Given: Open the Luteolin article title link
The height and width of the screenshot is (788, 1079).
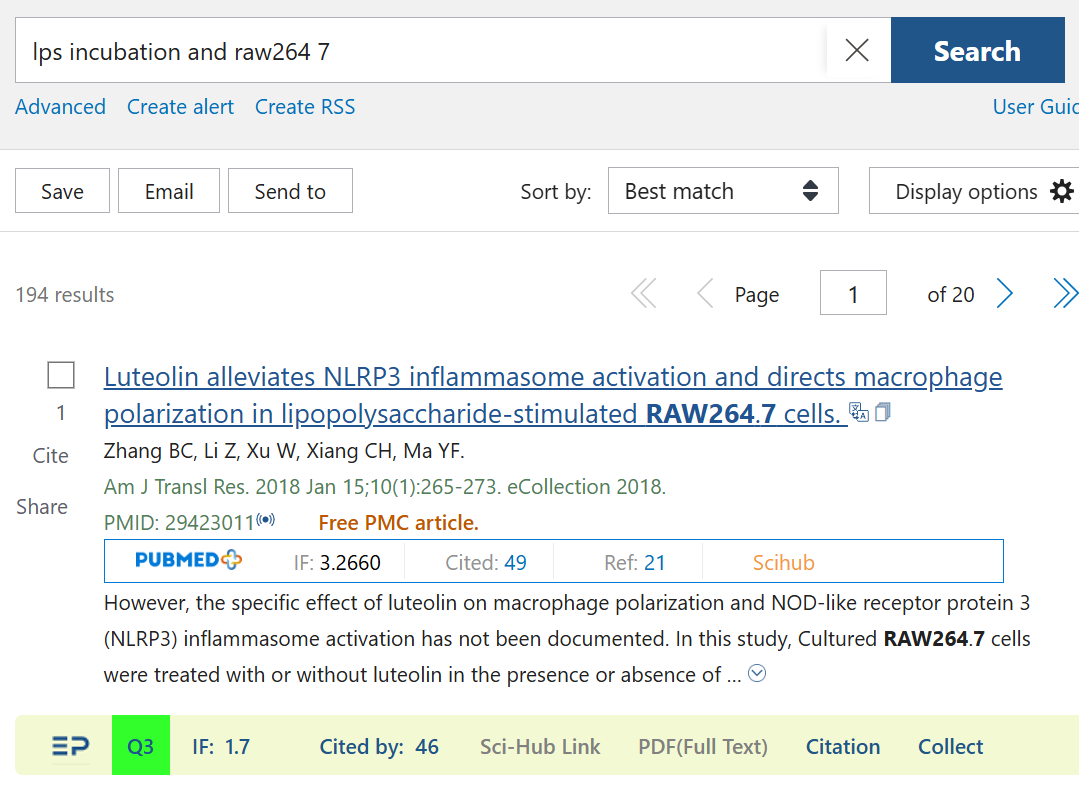Looking at the screenshot, I should (x=552, y=377).
